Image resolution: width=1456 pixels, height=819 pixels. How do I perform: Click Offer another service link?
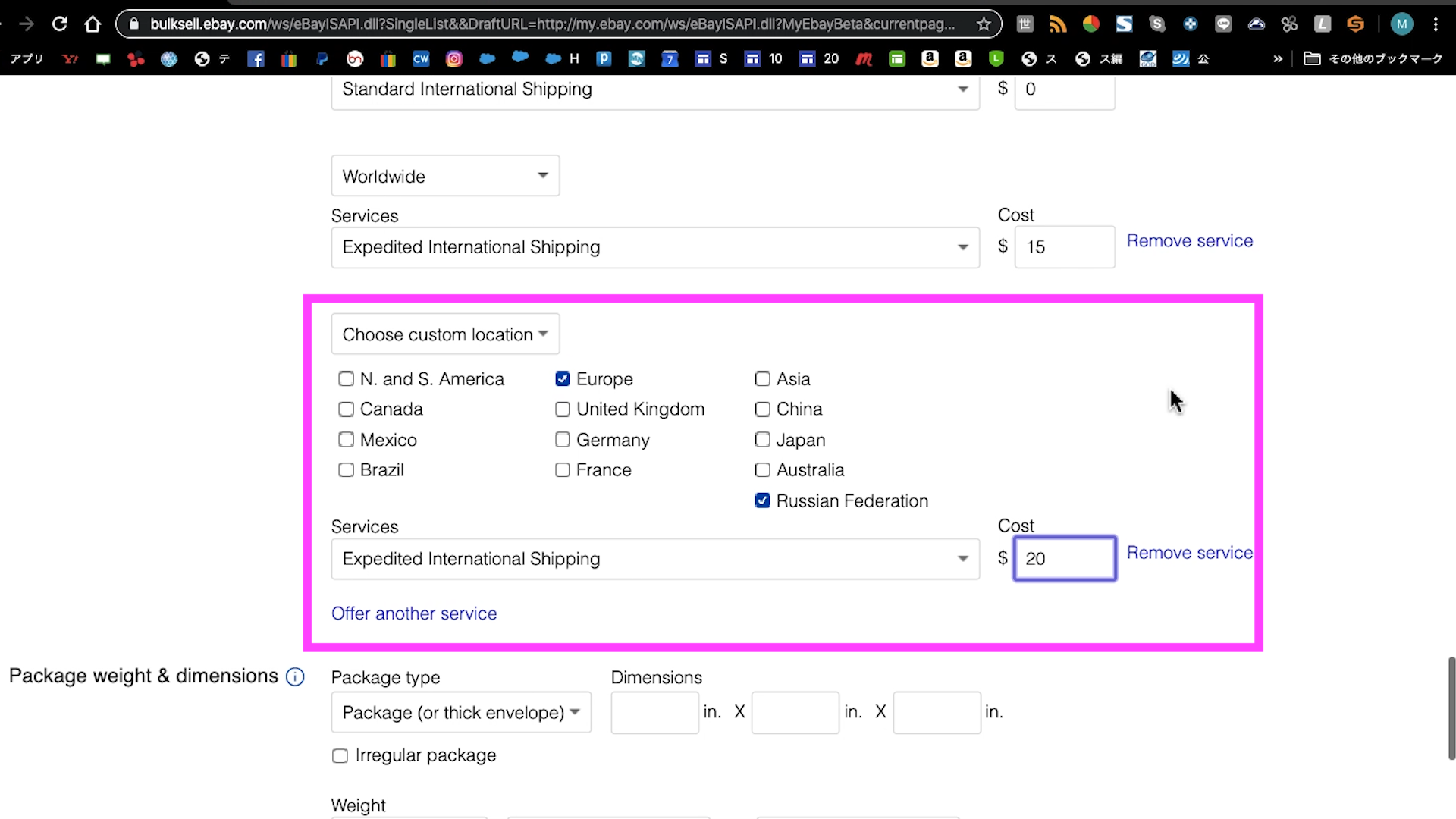pos(414,613)
